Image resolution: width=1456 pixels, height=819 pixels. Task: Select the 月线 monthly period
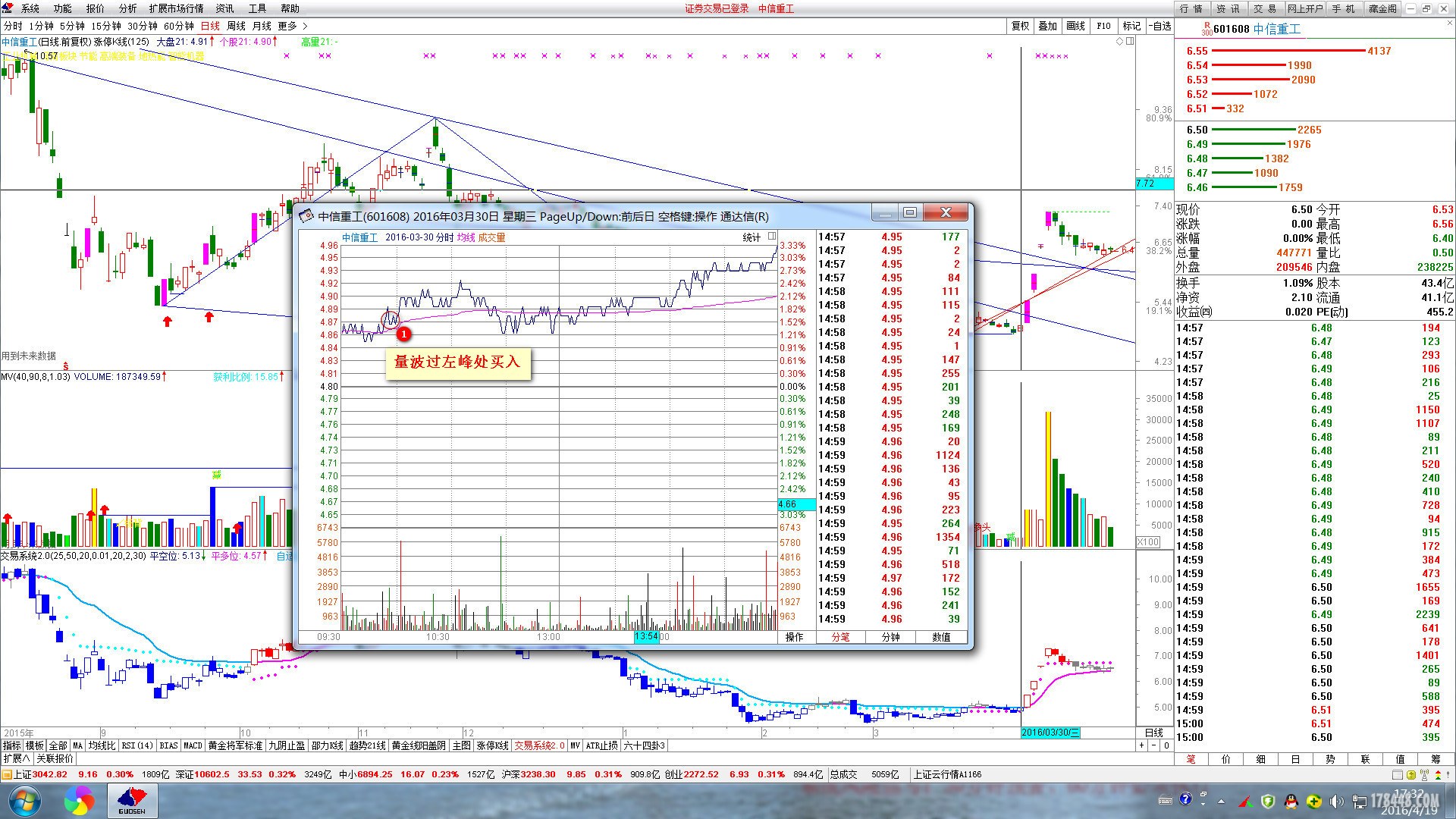click(262, 26)
